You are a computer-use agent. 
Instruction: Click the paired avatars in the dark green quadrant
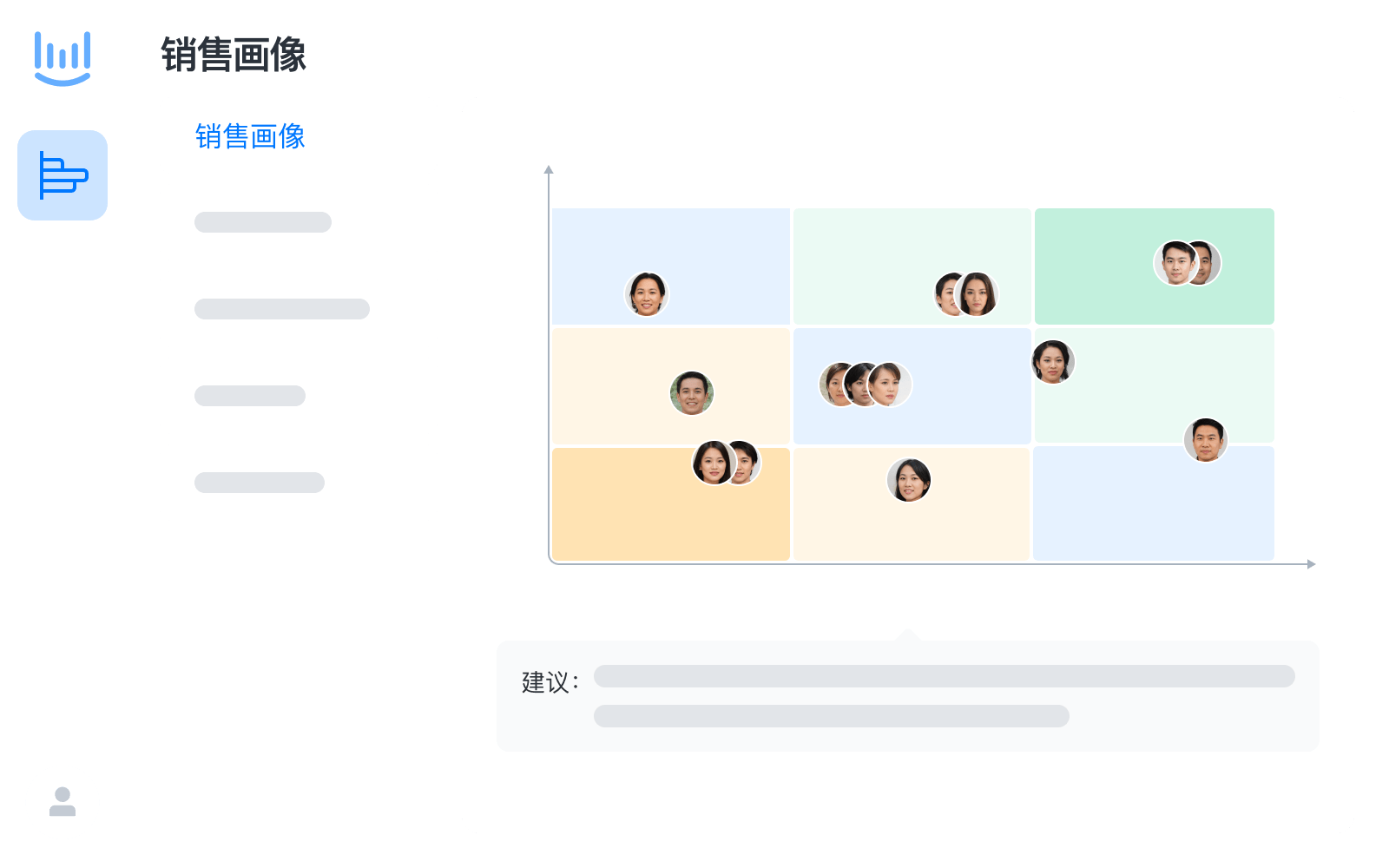click(1188, 261)
